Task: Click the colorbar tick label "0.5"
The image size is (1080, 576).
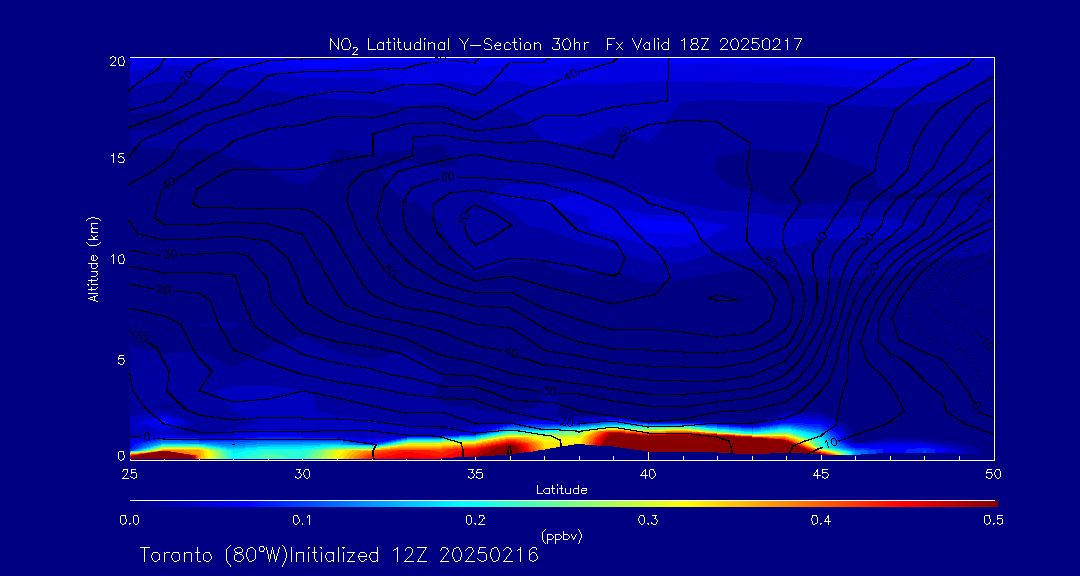Action: 993,522
